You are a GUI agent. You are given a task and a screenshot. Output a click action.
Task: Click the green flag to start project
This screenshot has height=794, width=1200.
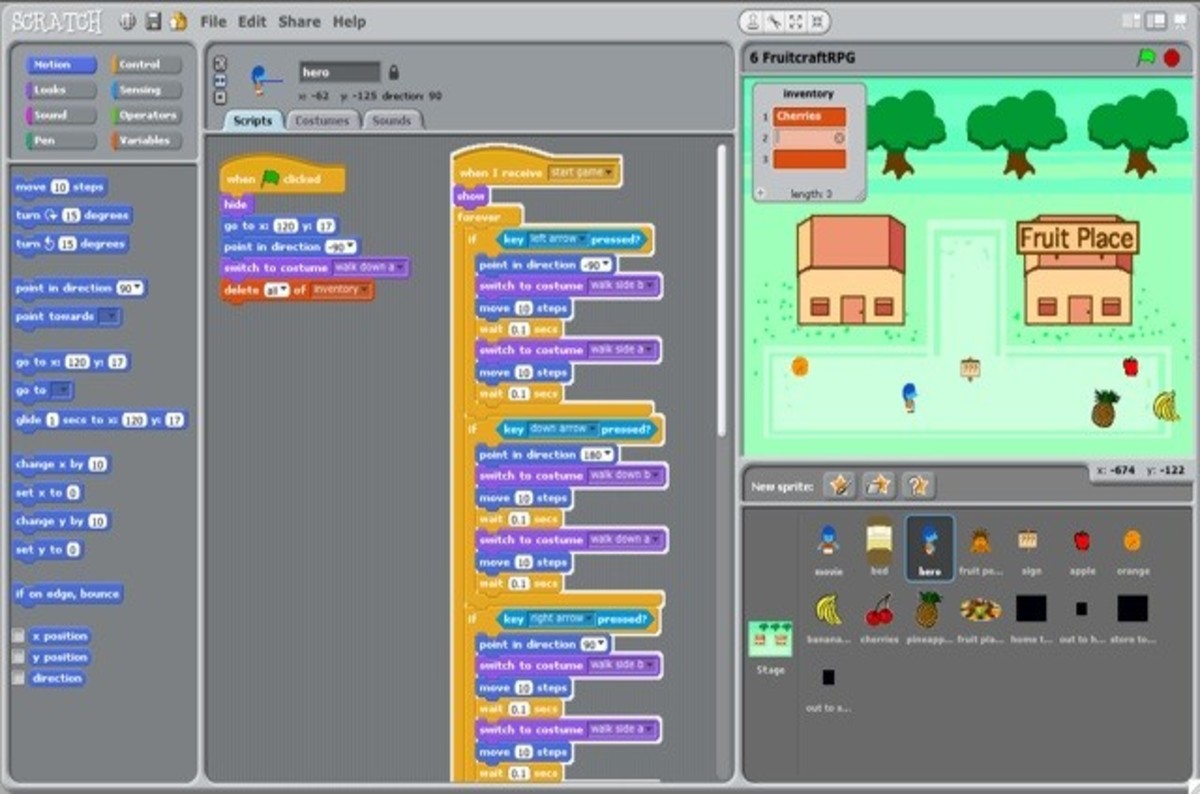1146,58
